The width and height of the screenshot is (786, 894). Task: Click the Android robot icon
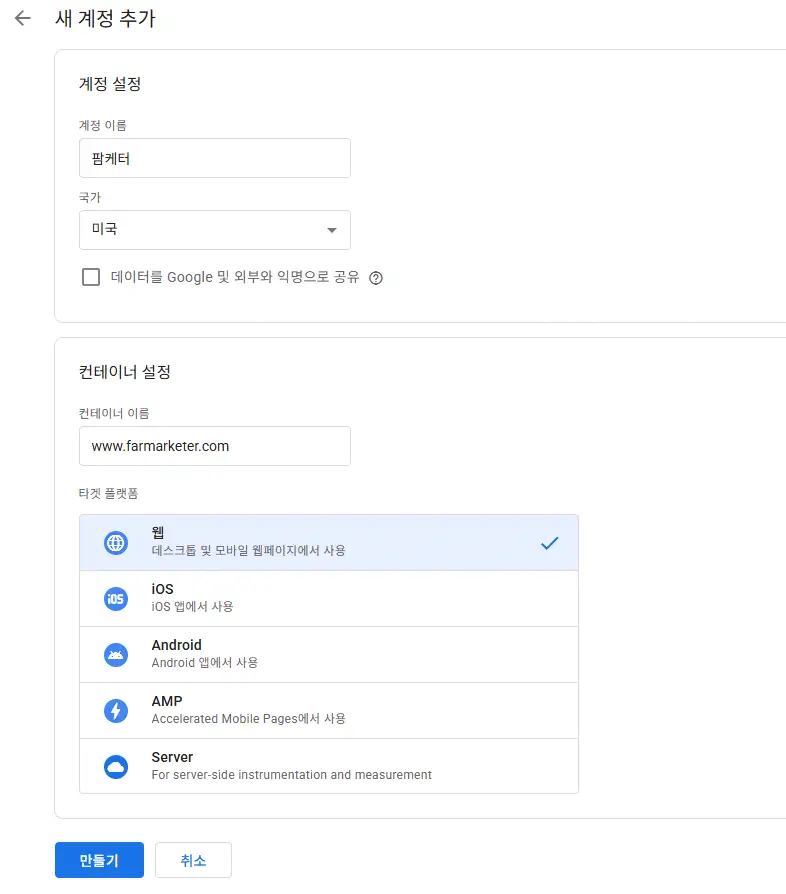click(x=116, y=655)
